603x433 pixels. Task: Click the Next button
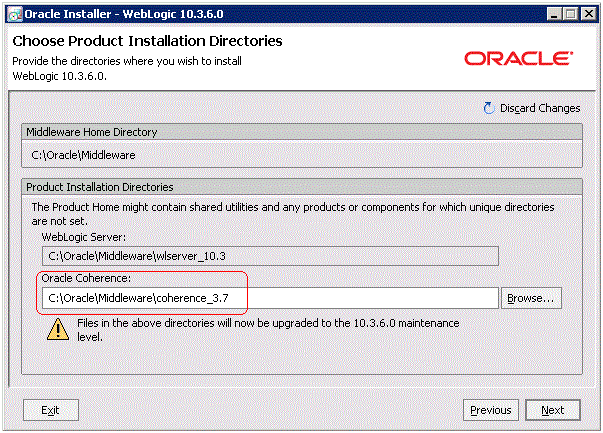(553, 410)
